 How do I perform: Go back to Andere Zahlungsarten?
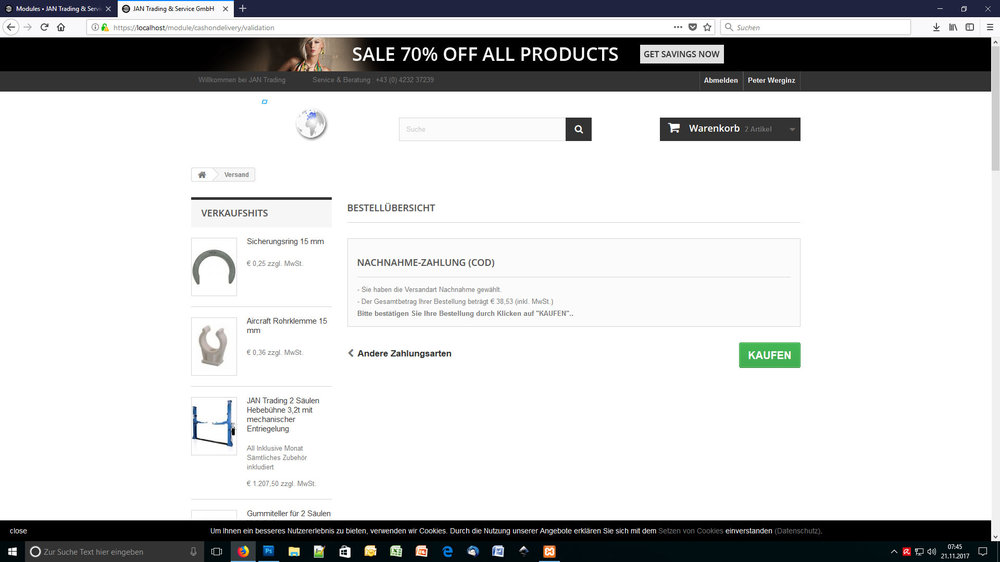click(400, 353)
